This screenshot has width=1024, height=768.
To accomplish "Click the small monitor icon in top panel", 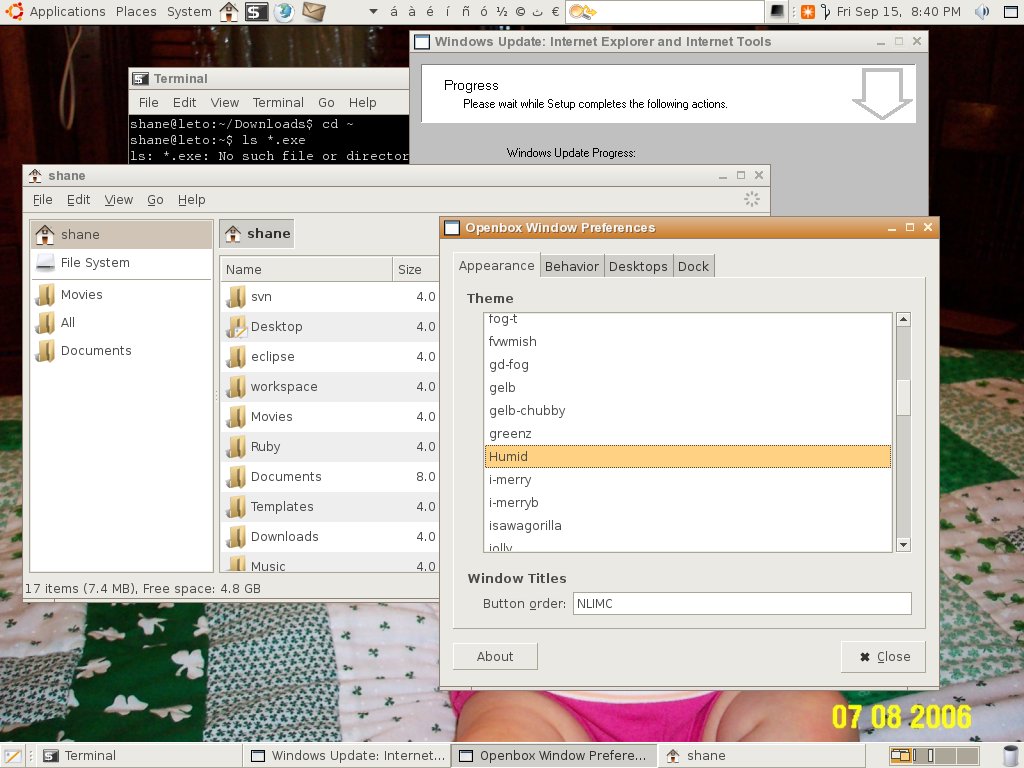I will 776,12.
